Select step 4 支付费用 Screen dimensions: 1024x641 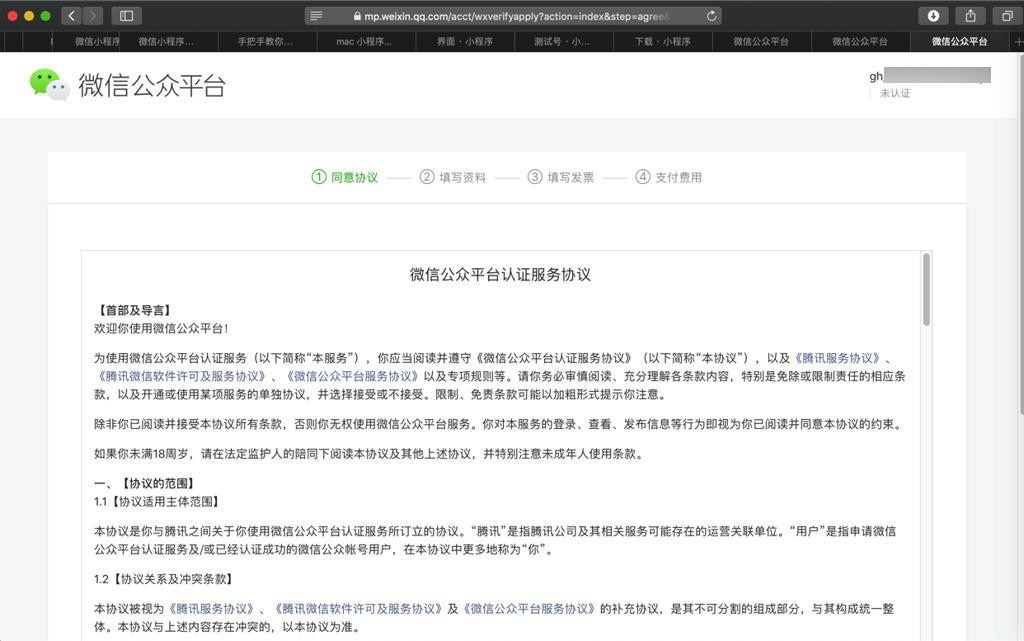pyautogui.click(x=669, y=177)
